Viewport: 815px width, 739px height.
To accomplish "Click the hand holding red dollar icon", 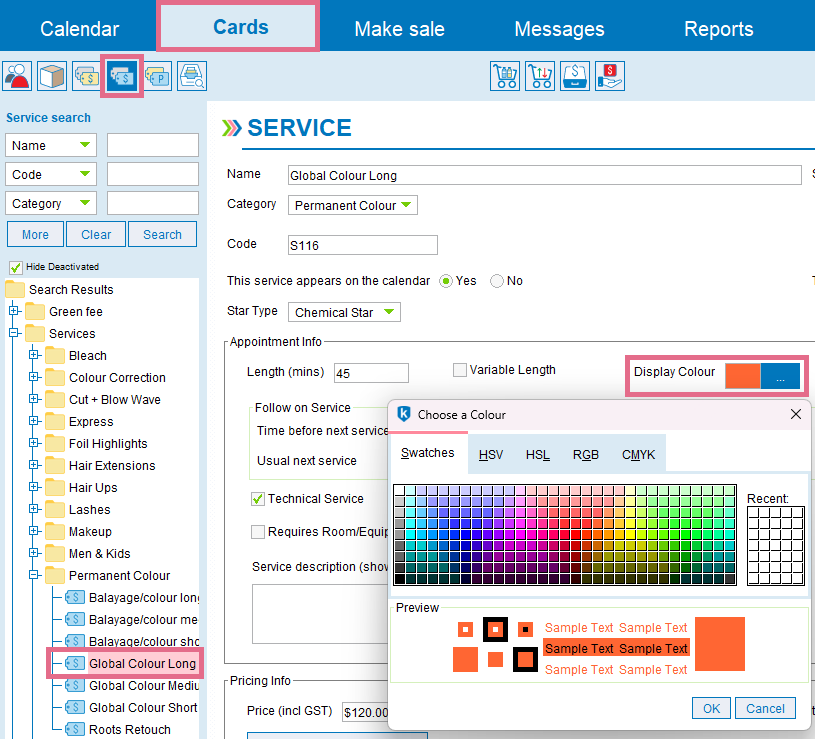I will click(x=610, y=76).
